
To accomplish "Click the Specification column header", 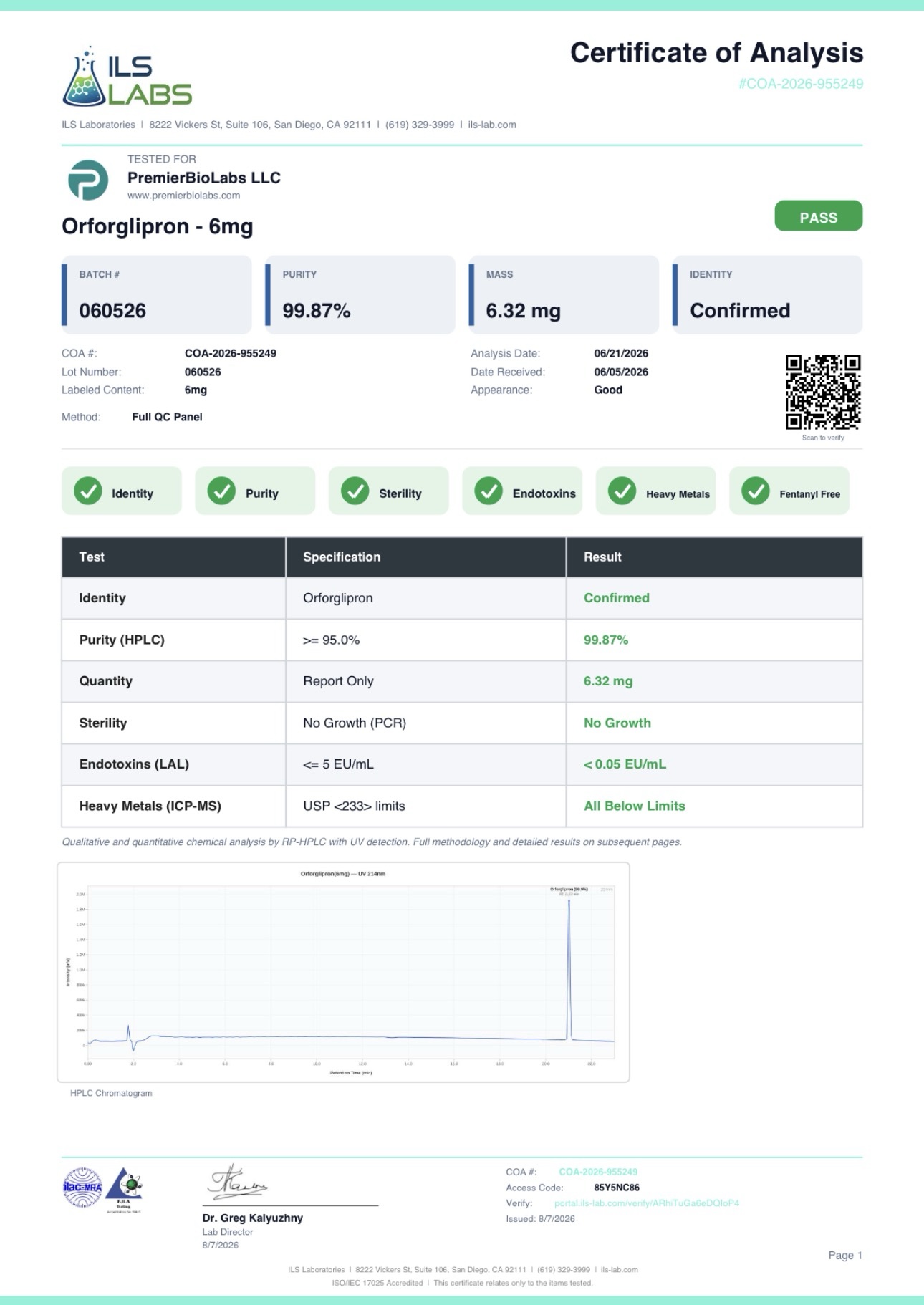I will click(x=425, y=557).
